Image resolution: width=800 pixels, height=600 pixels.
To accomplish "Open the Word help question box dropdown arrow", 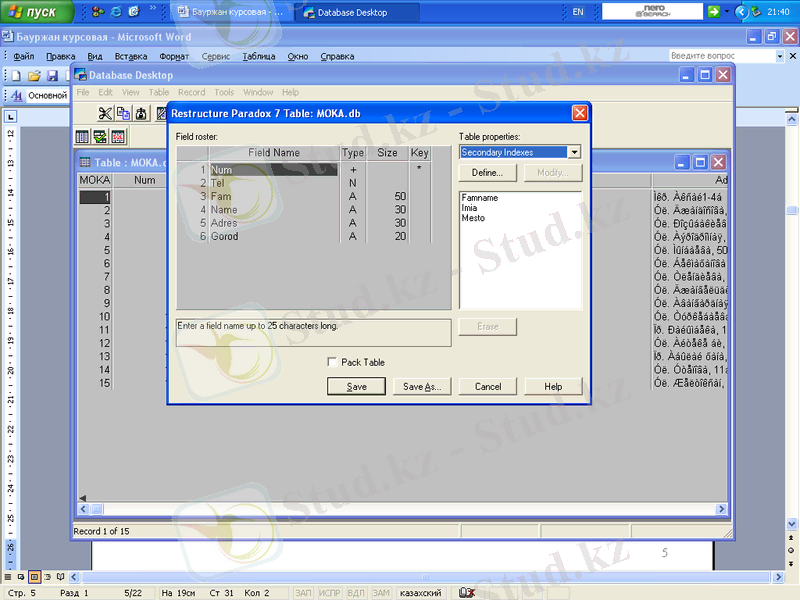I will [x=779, y=56].
